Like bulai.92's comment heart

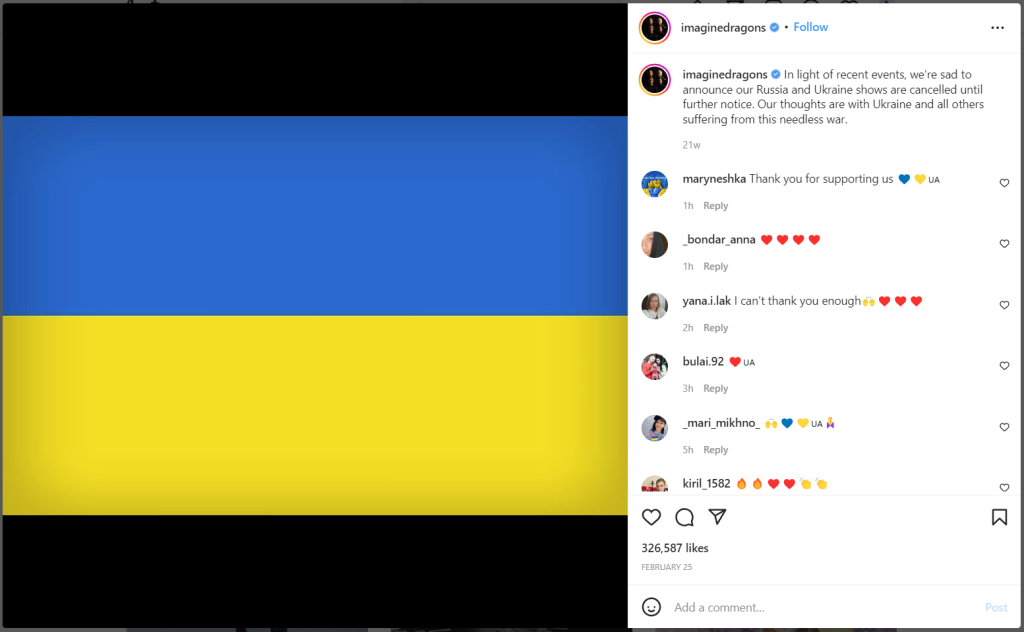tap(1004, 366)
